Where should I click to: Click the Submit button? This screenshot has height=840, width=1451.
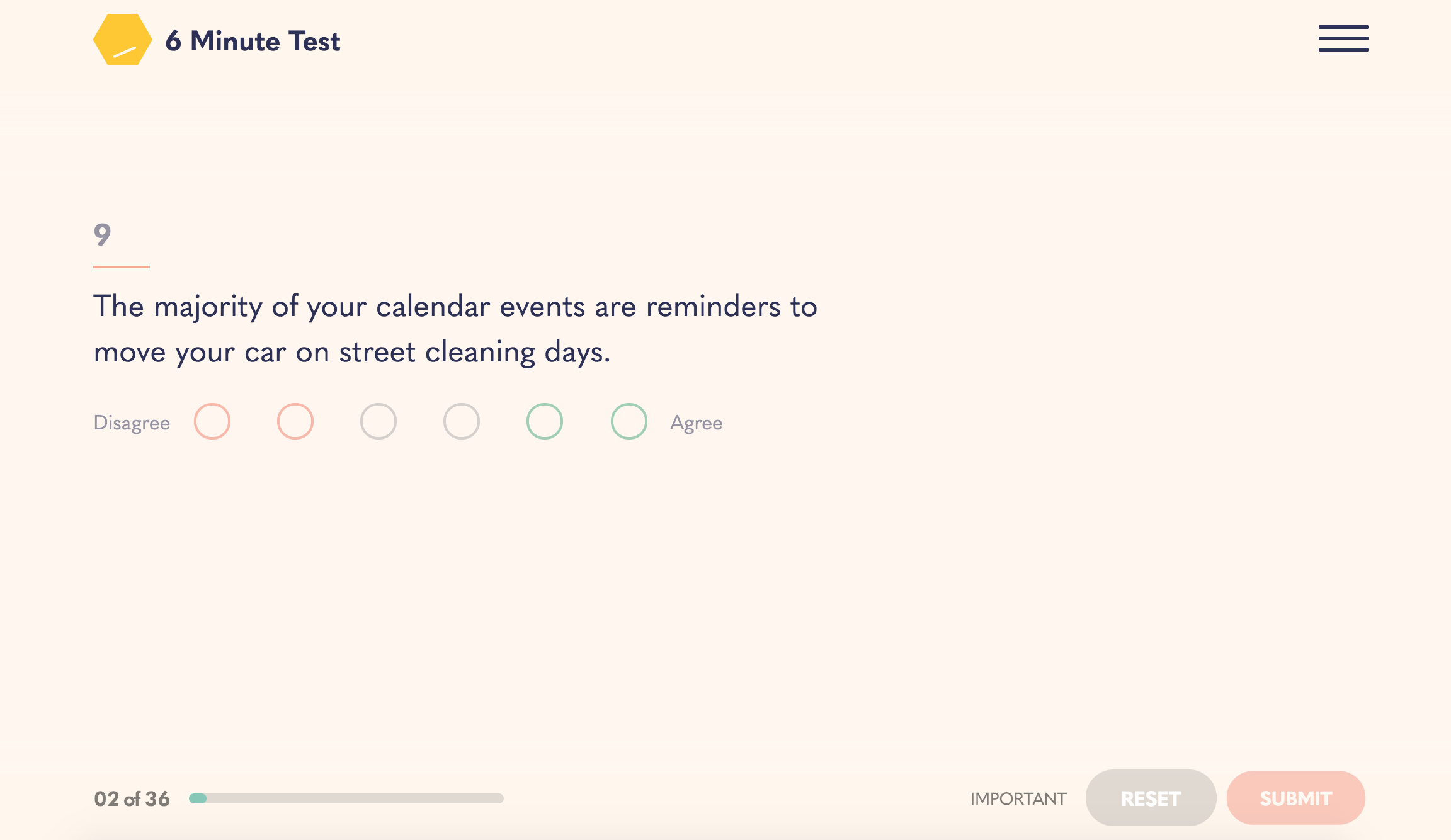click(x=1295, y=798)
